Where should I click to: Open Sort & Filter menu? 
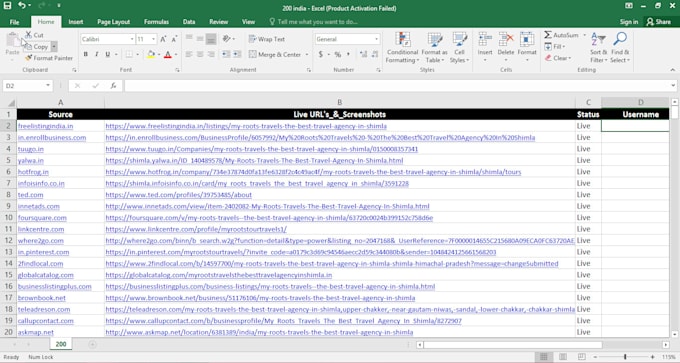coord(598,48)
